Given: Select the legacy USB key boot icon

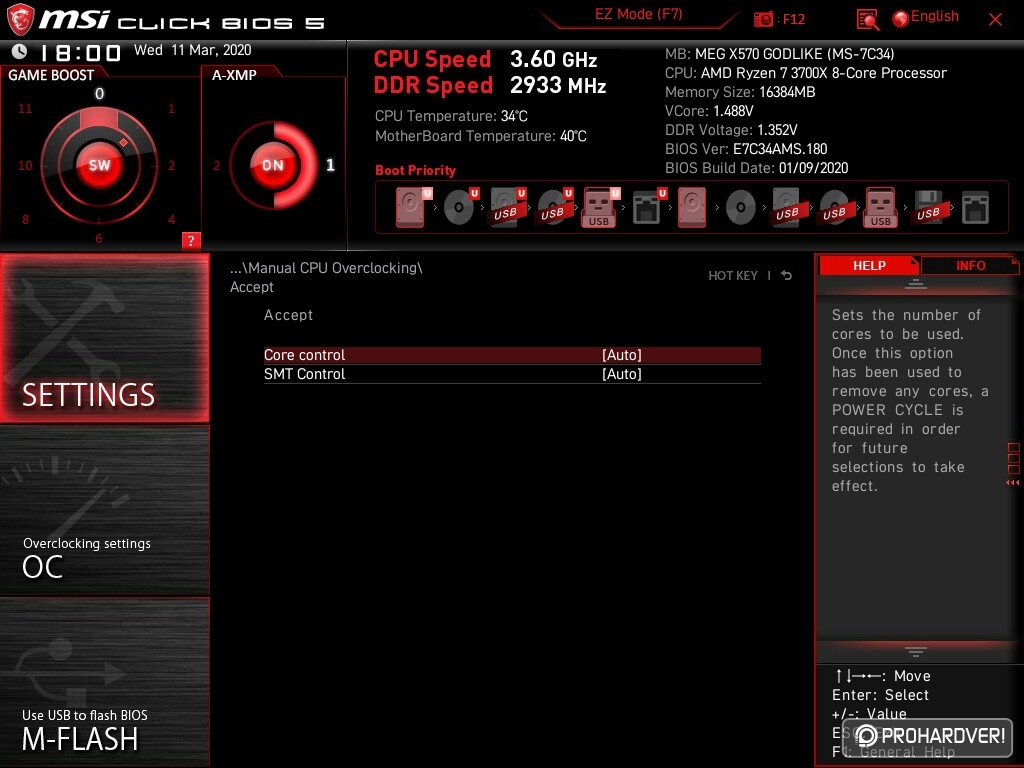Looking at the screenshot, I should 881,207.
